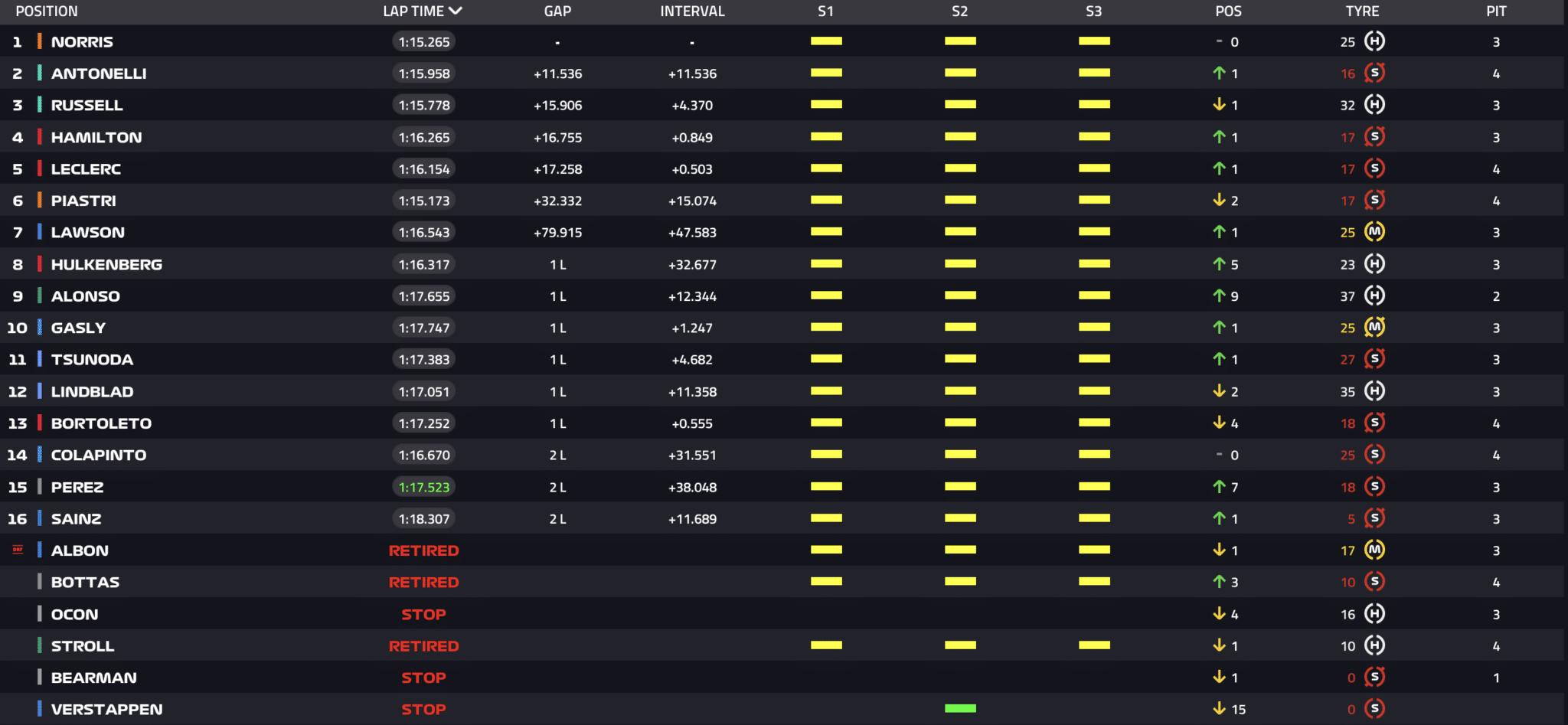Click Ocon's STOP status
Image resolution: width=1568 pixels, height=725 pixels.
pyautogui.click(x=423, y=615)
